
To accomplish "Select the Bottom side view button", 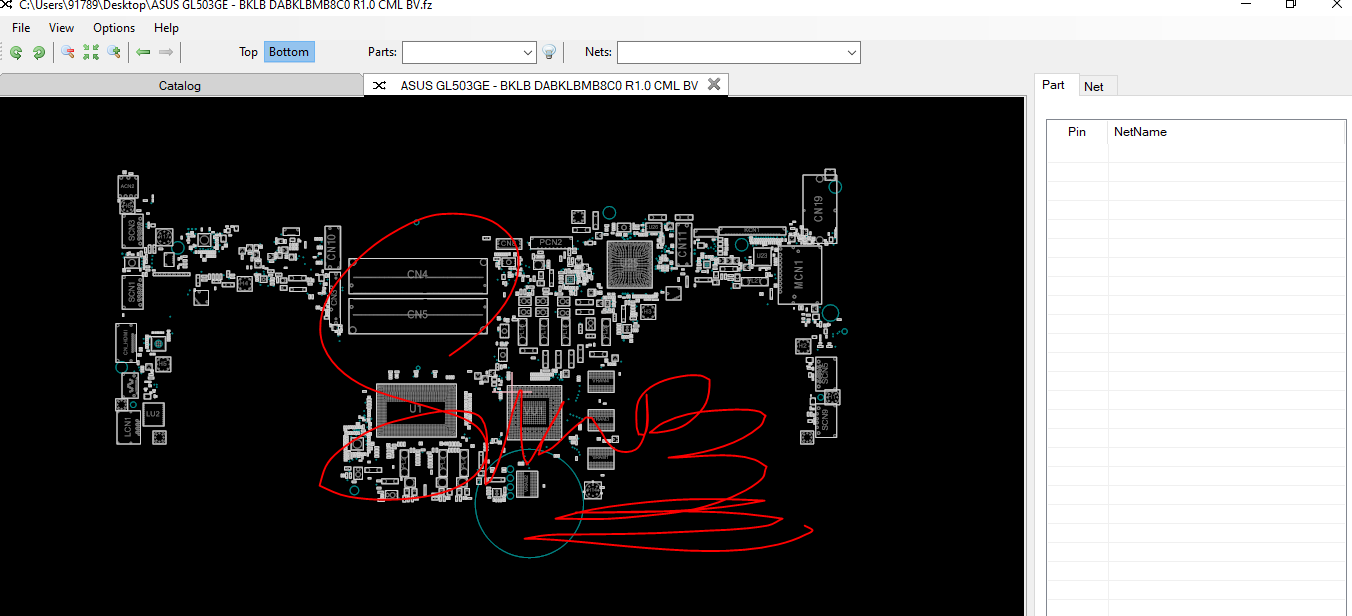I will [289, 52].
